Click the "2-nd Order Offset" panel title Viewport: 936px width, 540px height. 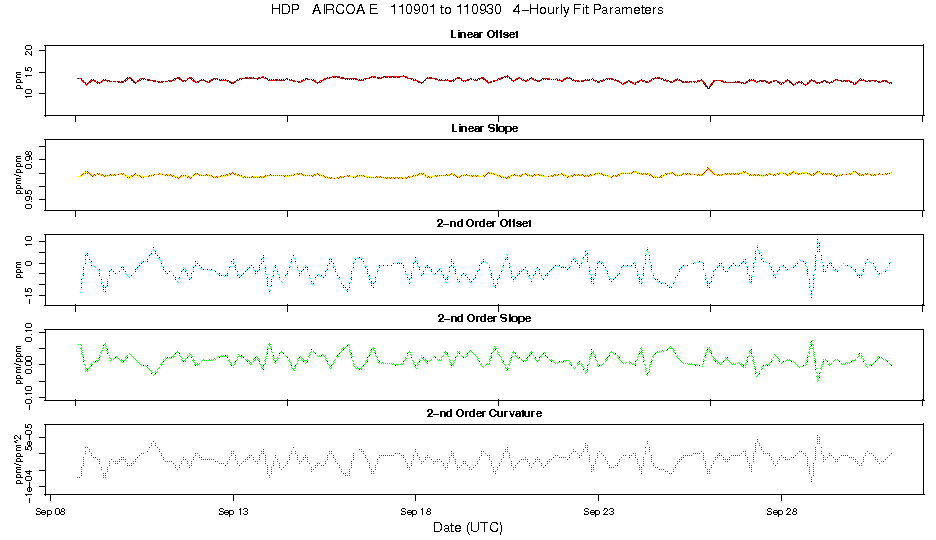(485, 223)
